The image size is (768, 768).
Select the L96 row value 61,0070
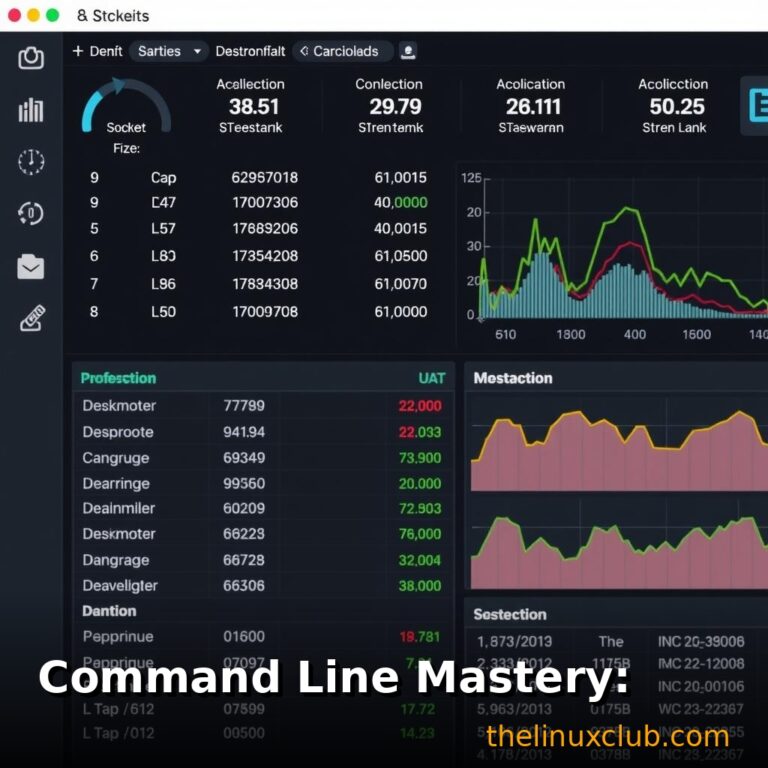(401, 284)
